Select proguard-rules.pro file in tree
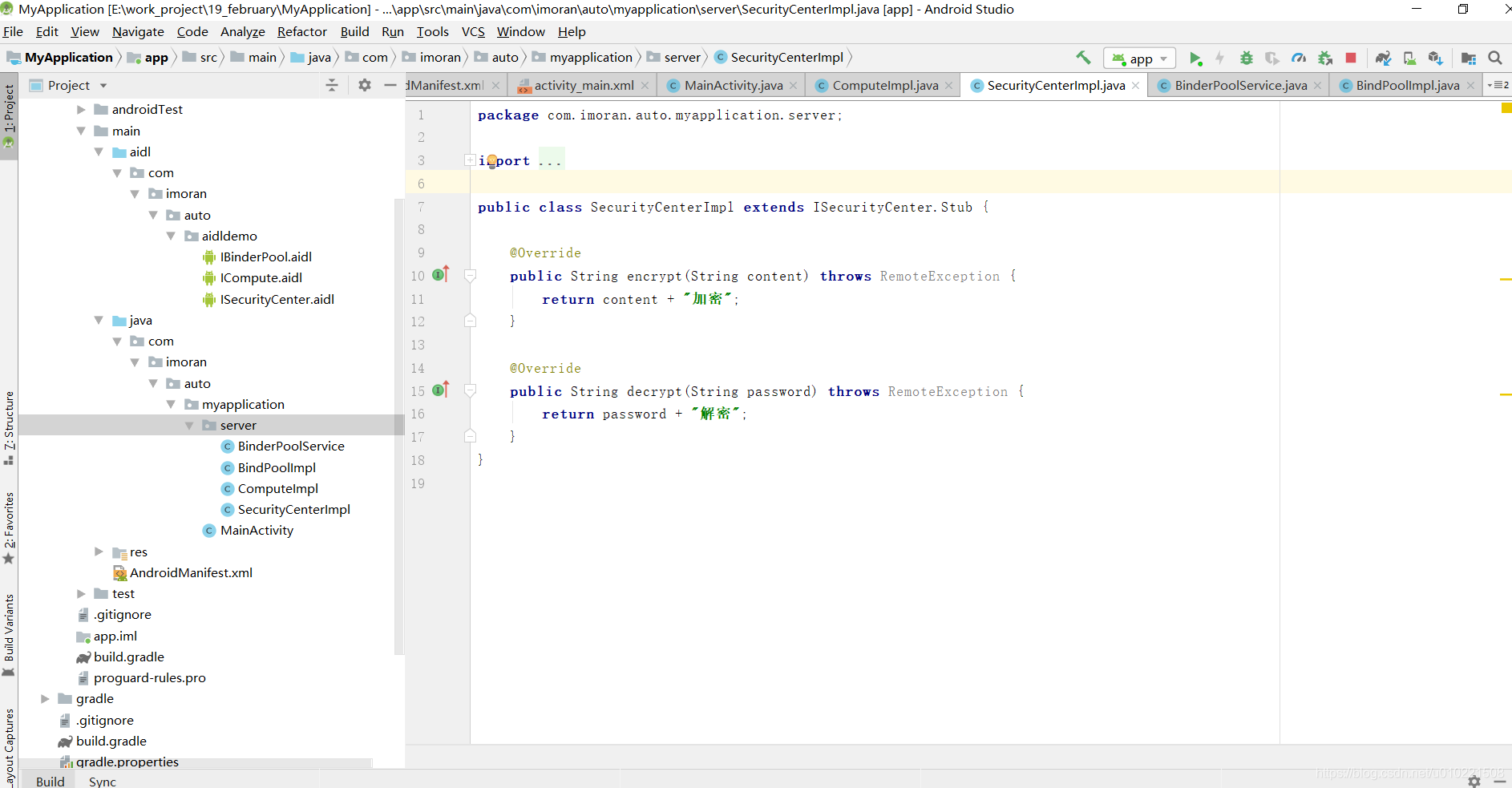 (x=149, y=677)
